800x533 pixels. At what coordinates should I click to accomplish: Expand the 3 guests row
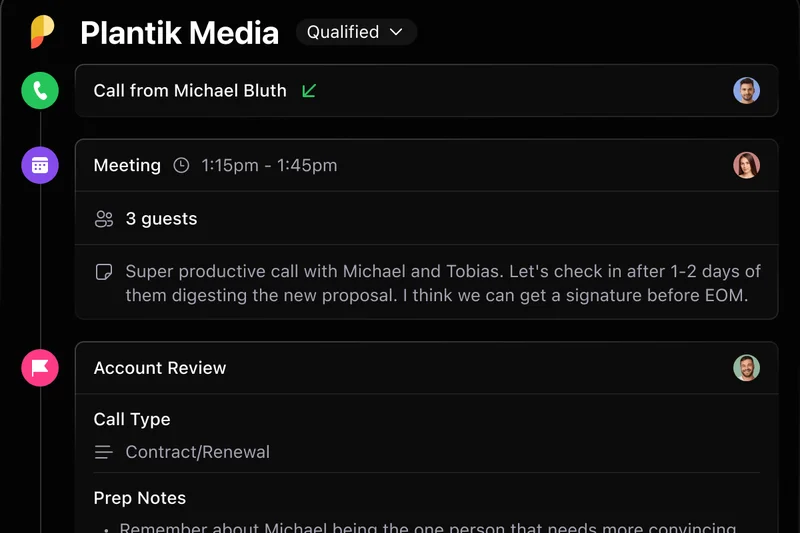click(161, 219)
